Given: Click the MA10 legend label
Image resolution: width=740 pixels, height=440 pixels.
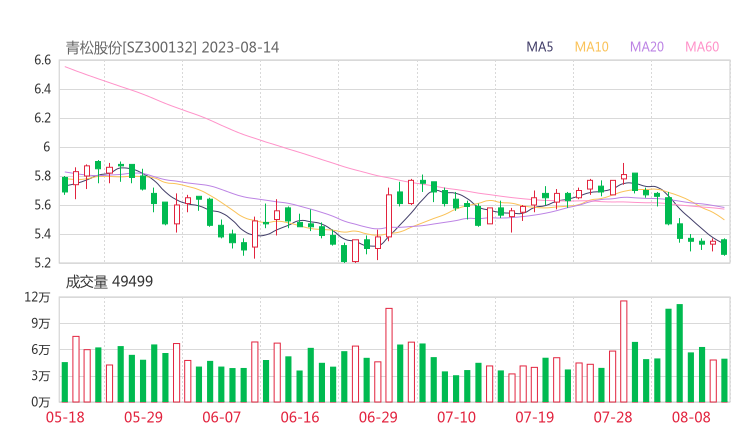Looking at the screenshot, I should click(591, 47).
